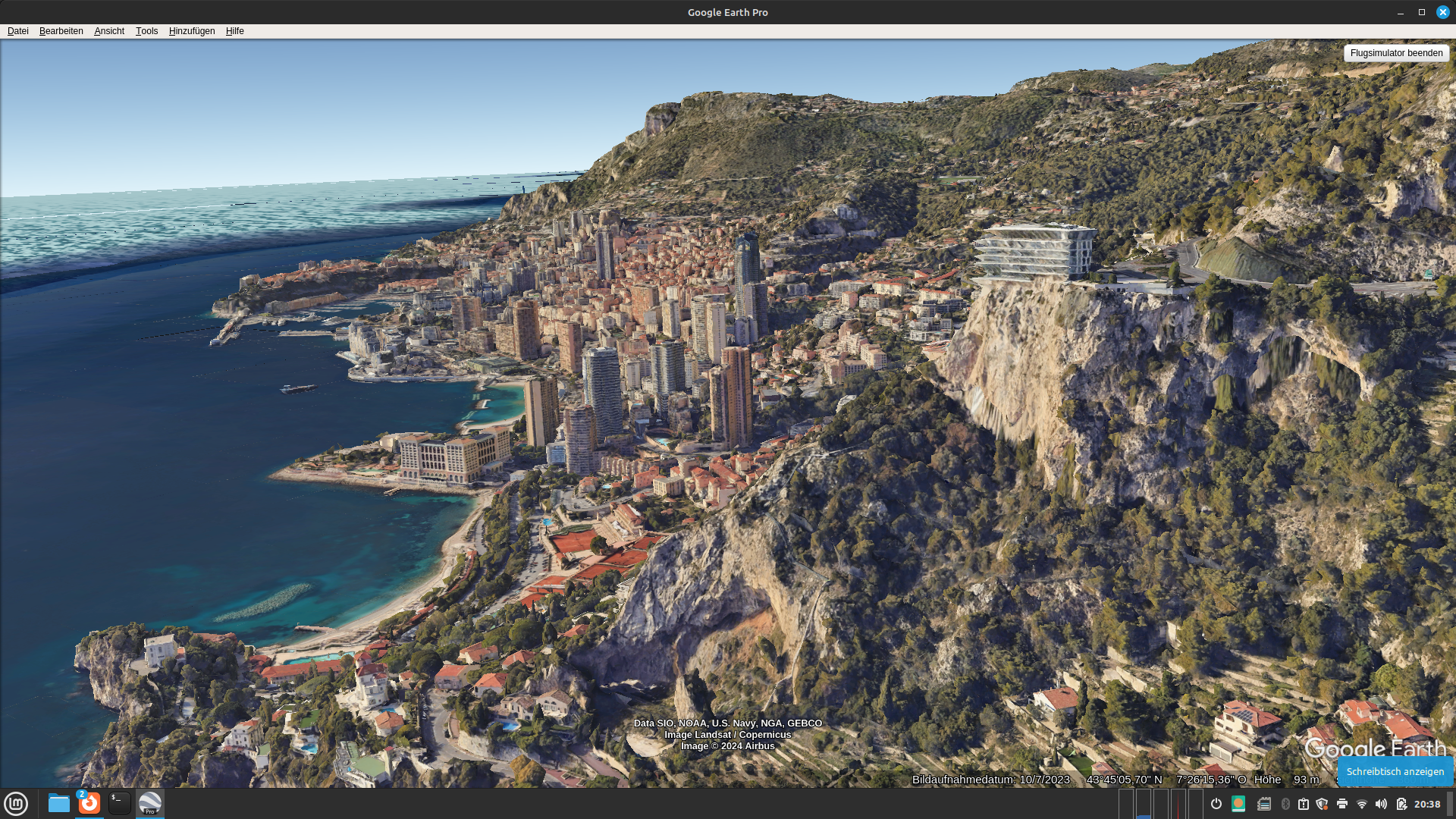1456x819 pixels.
Task: Open the file manager from taskbar
Action: (58, 803)
